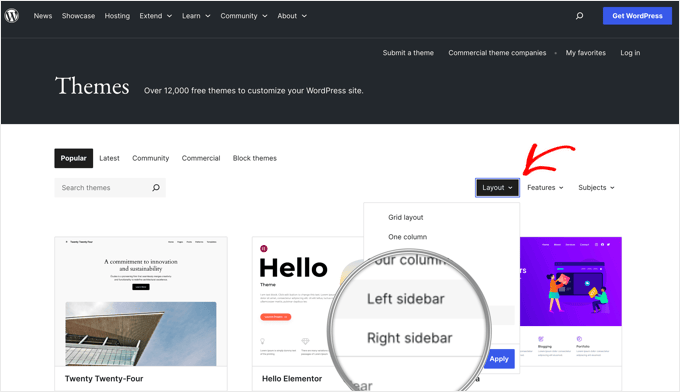Screen dimensions: 680x392
Task: Click the Themes page heading
Action: [92, 86]
